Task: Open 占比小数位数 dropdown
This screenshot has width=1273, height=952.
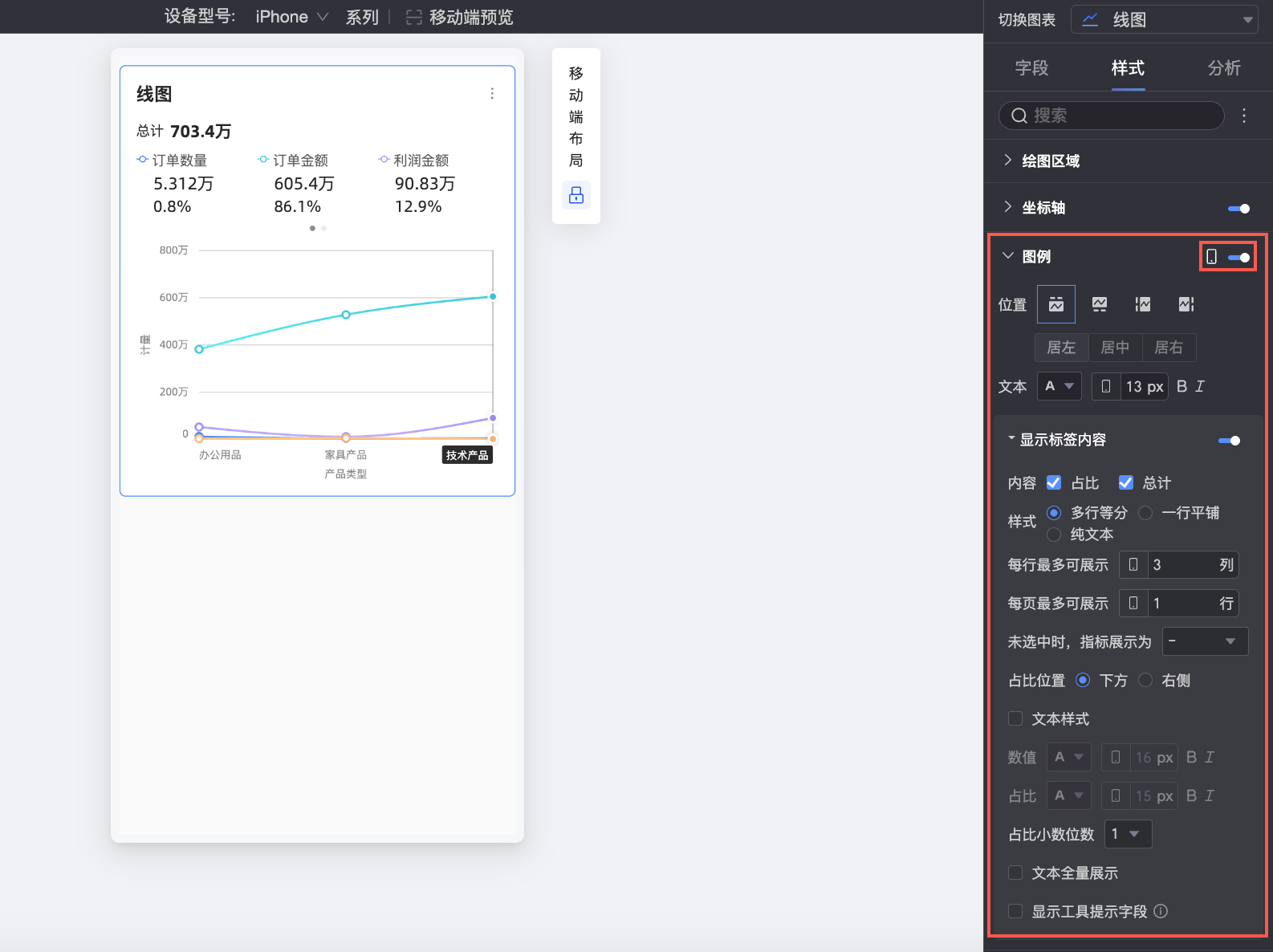Action: point(1128,835)
